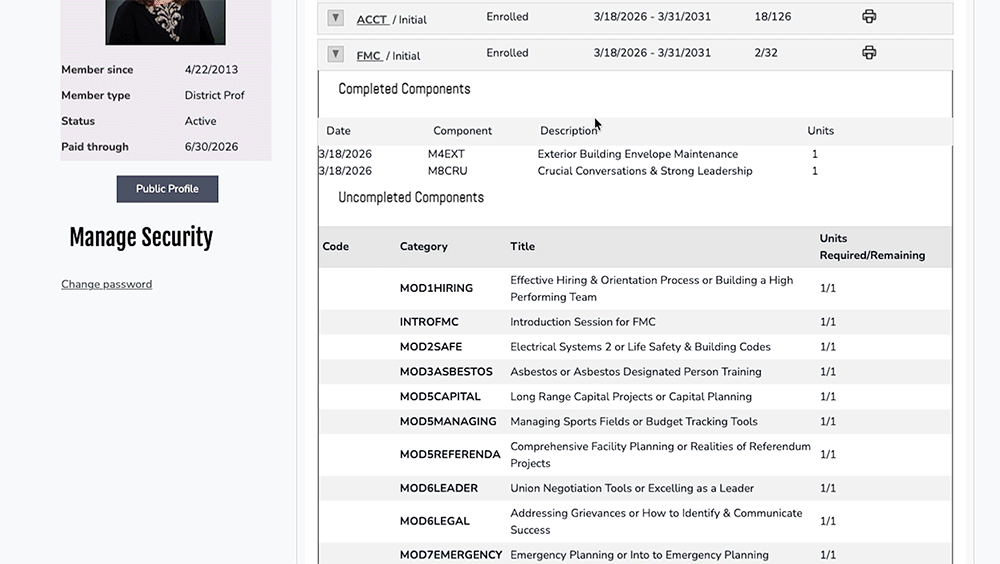Image resolution: width=1000 pixels, height=564 pixels.
Task: Select the MOD5REFERENDA category
Action: 450,455
